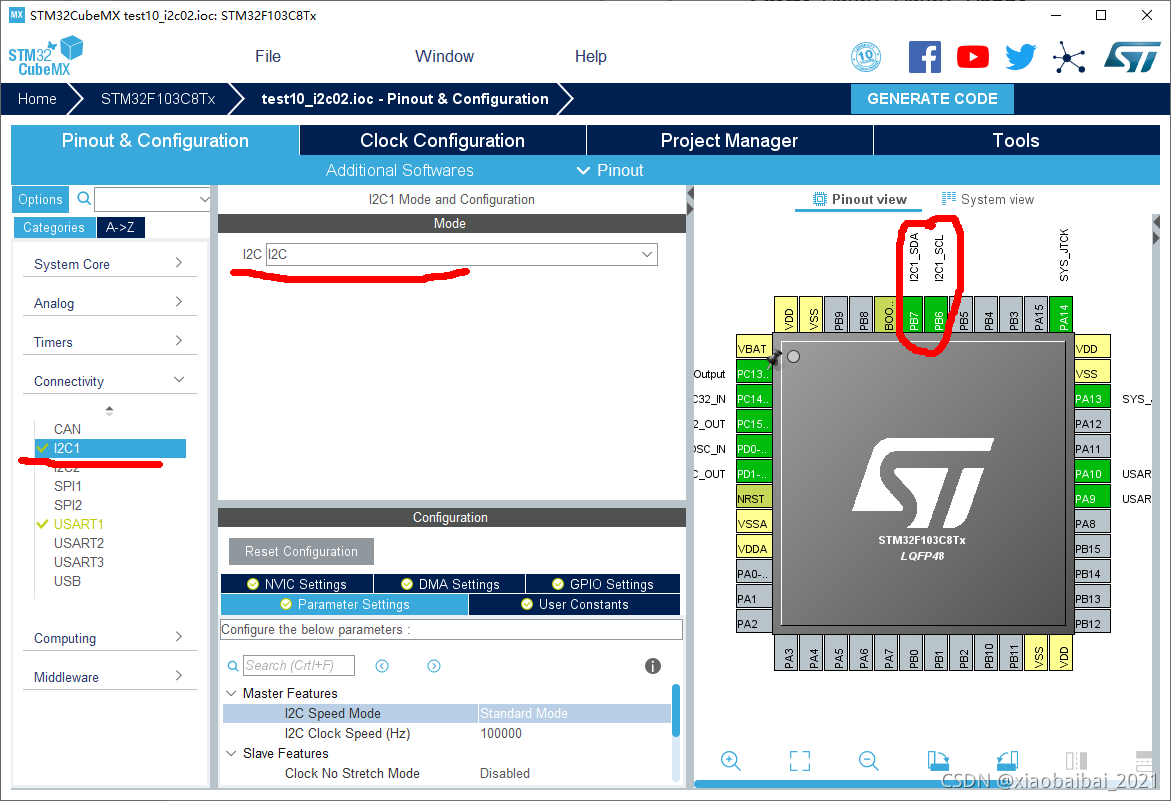
Task: Click the PA14 SYS_JTCK pin
Action: point(1063,314)
